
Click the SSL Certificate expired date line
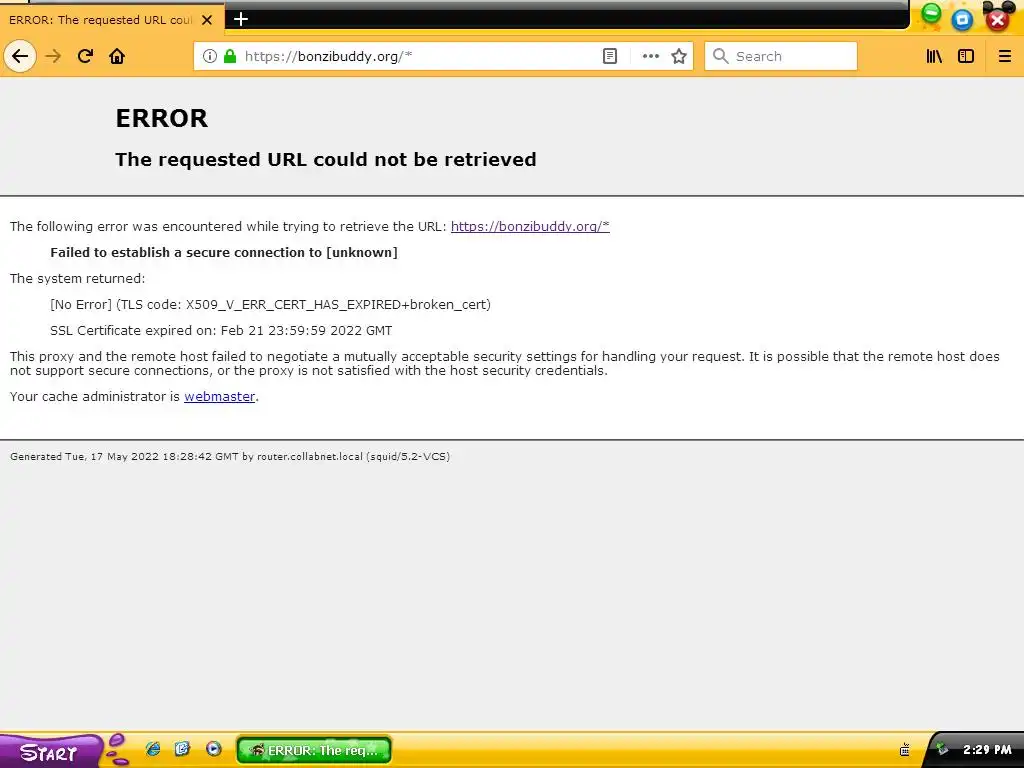click(x=221, y=330)
